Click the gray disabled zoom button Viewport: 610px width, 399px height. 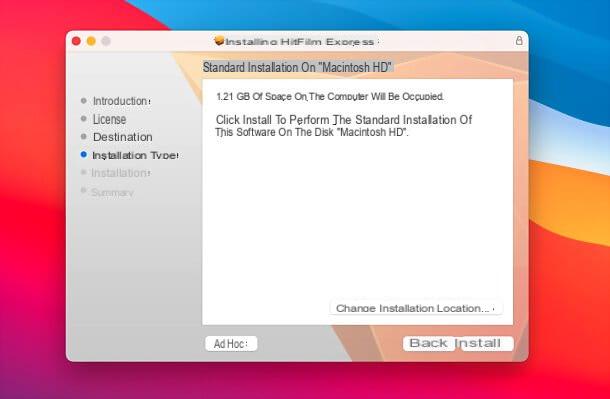click(106, 41)
